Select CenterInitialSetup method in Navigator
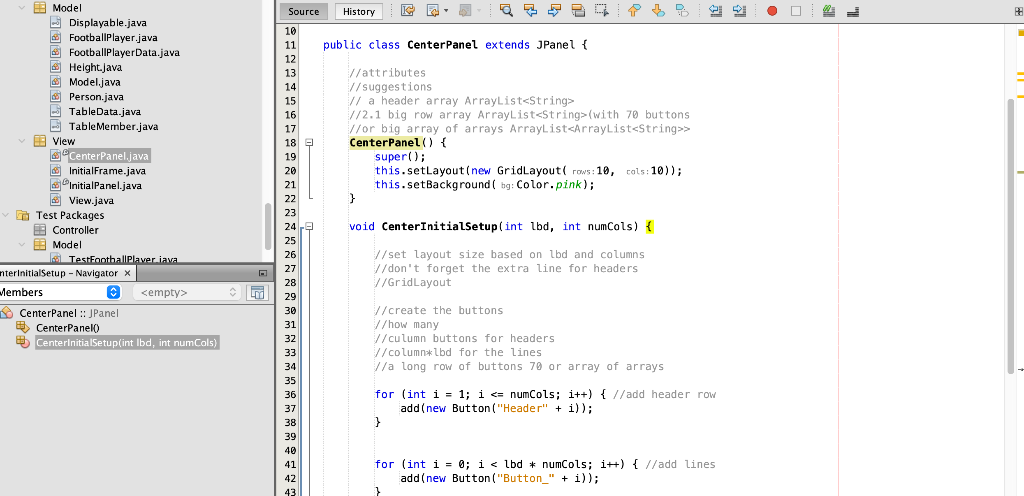 [x=127, y=343]
